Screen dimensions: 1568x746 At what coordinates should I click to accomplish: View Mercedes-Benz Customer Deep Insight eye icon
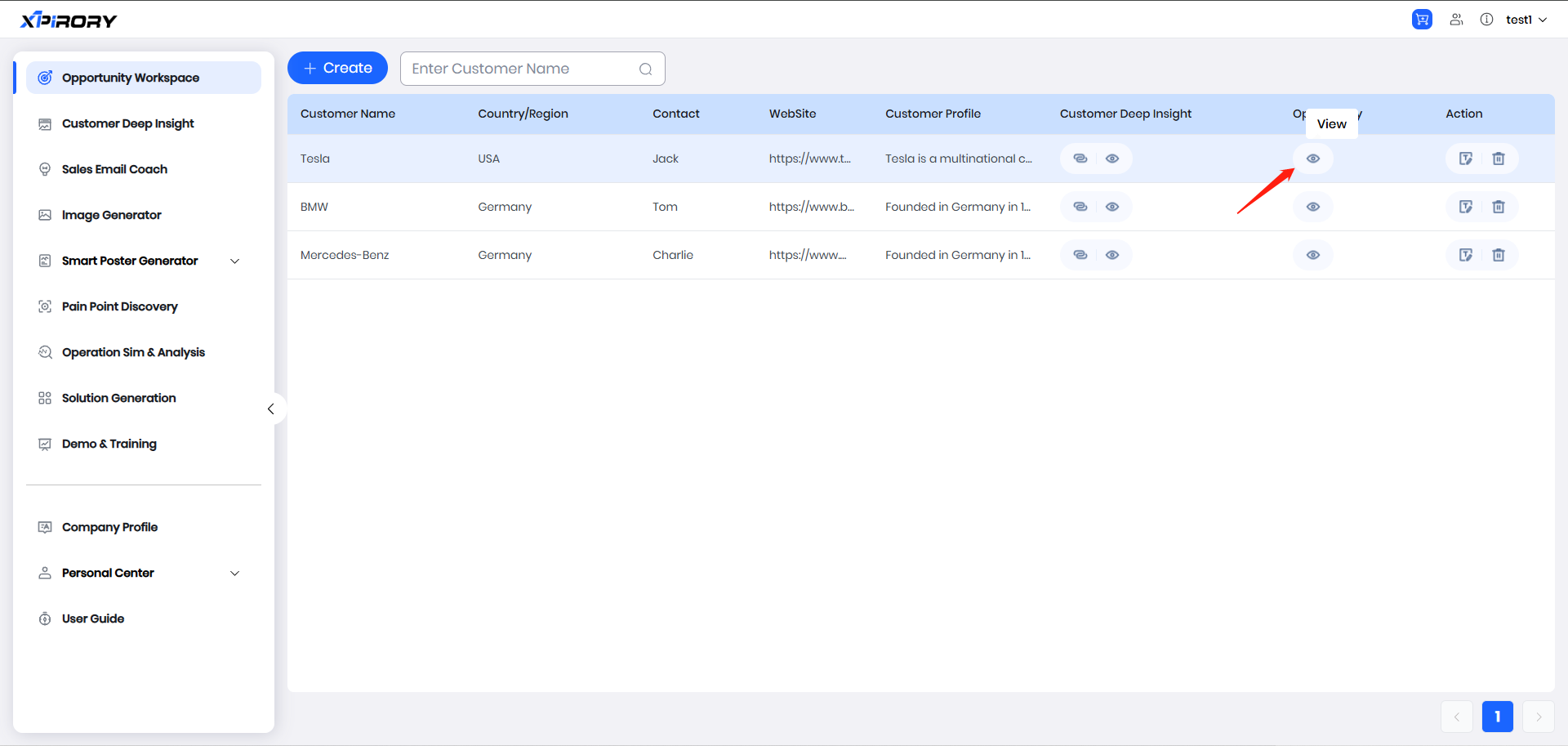pyautogui.click(x=1112, y=255)
